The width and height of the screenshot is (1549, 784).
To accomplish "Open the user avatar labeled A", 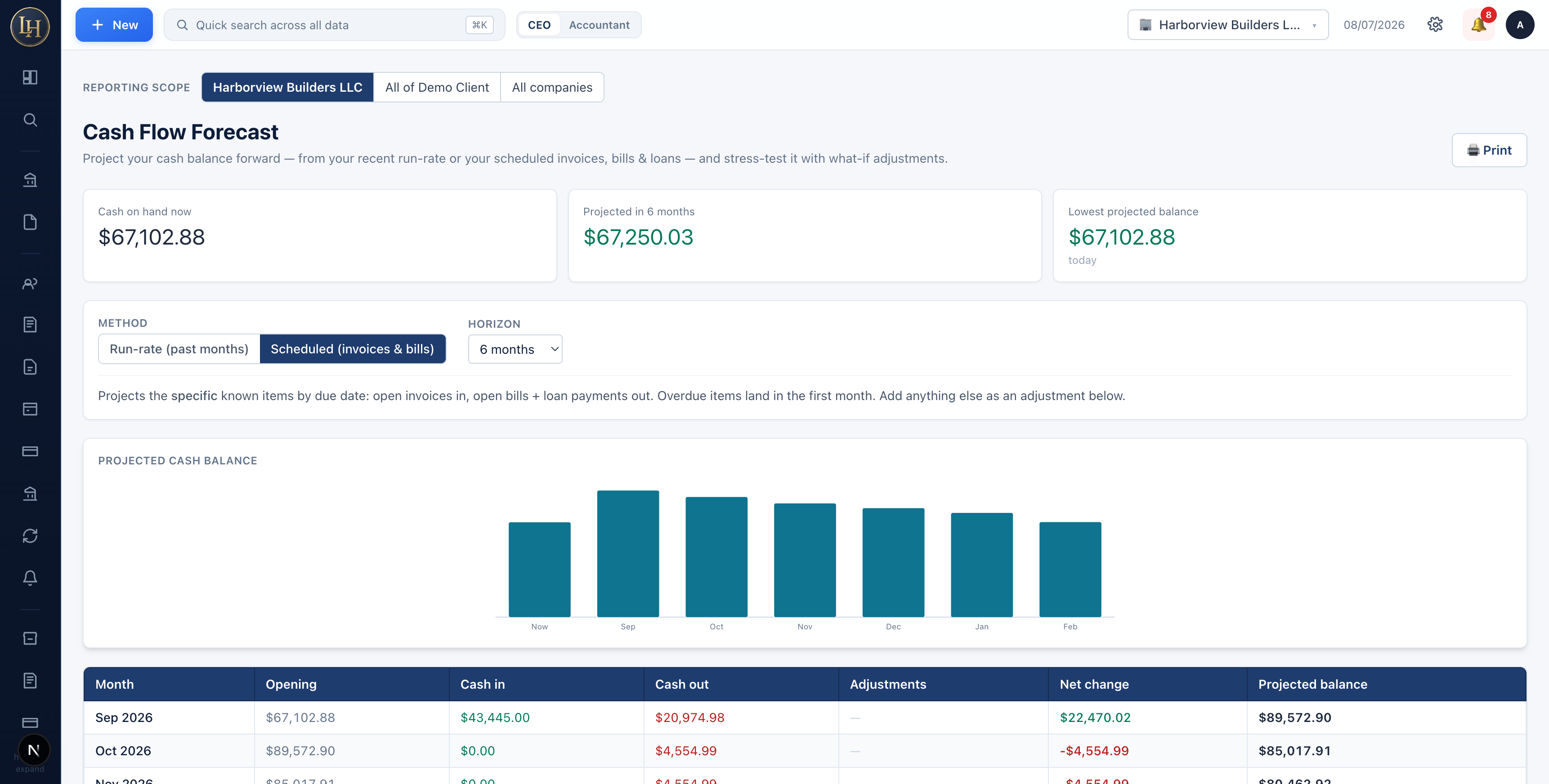I will [x=1519, y=25].
